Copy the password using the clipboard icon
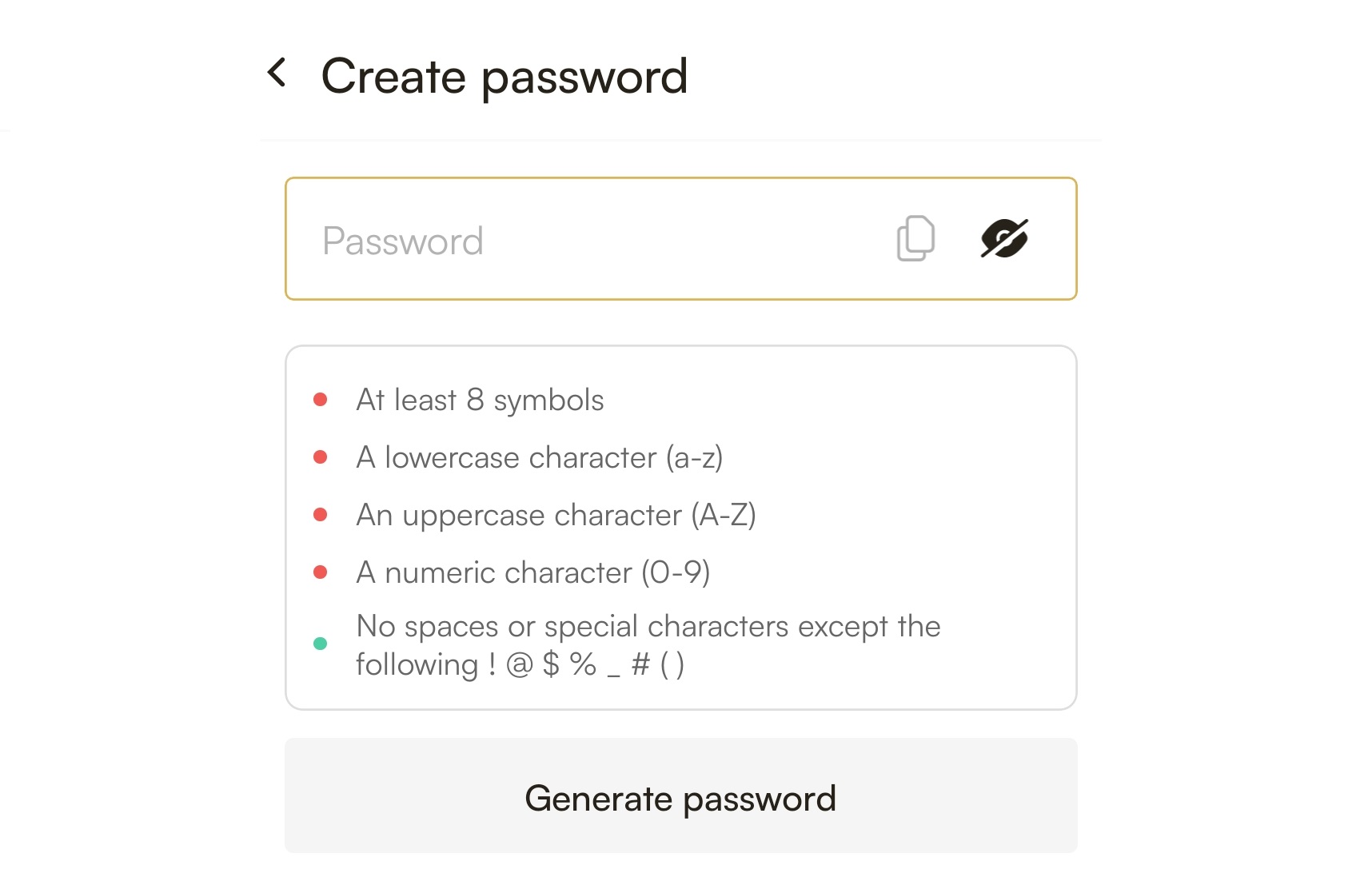Image resolution: width=1372 pixels, height=889 pixels. coord(915,238)
